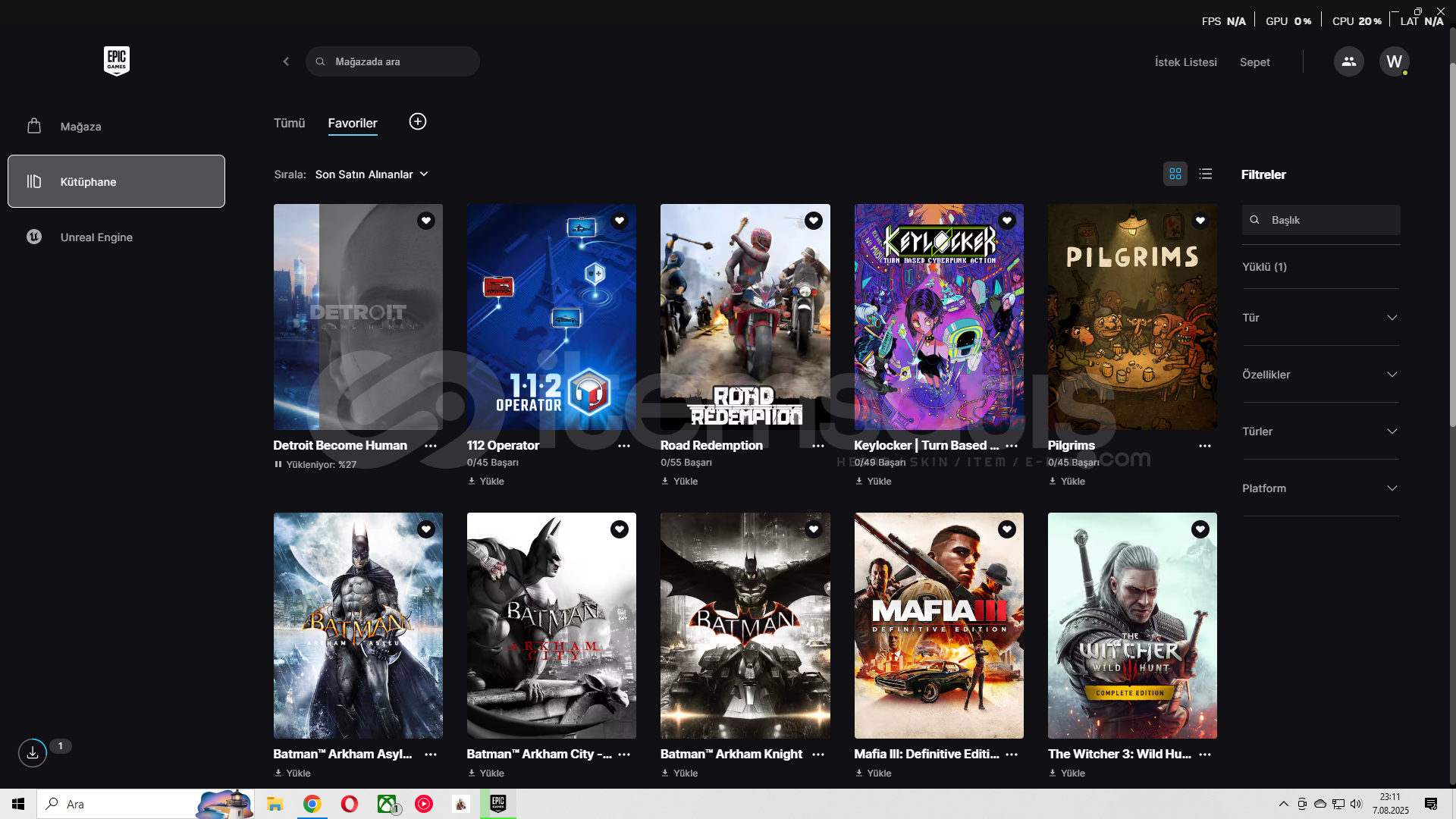Screen dimensions: 1456x819
Task: Add a new collection with plus icon
Action: (x=418, y=122)
